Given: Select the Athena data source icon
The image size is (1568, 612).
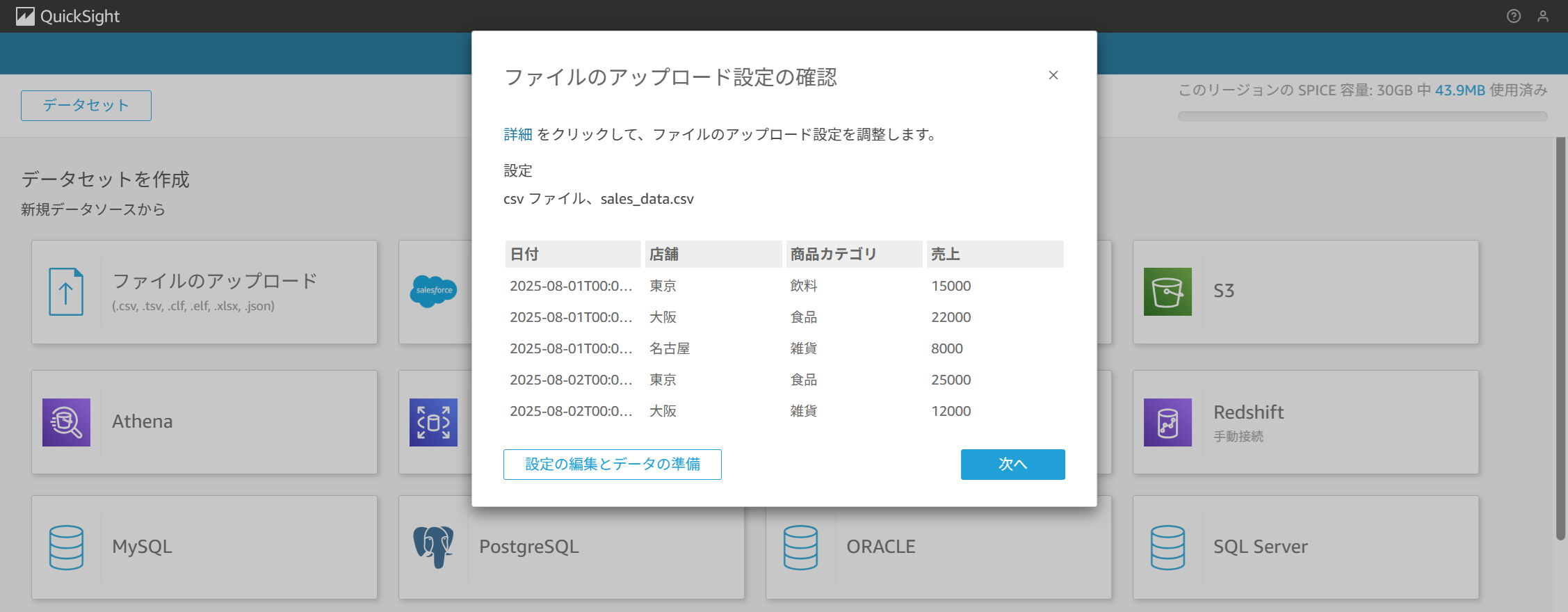Looking at the screenshot, I should (x=66, y=422).
